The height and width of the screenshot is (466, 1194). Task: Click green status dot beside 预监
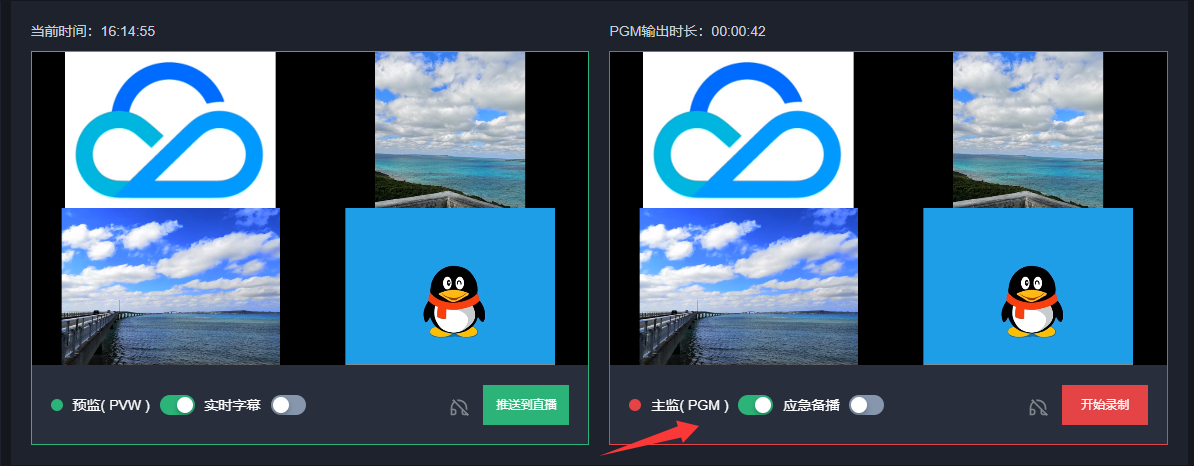(x=56, y=405)
